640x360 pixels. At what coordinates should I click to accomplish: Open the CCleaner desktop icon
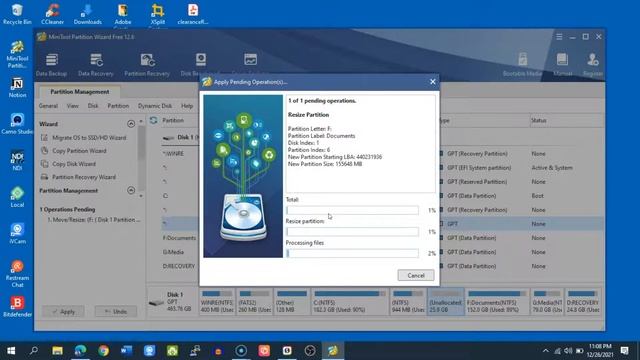(52, 14)
